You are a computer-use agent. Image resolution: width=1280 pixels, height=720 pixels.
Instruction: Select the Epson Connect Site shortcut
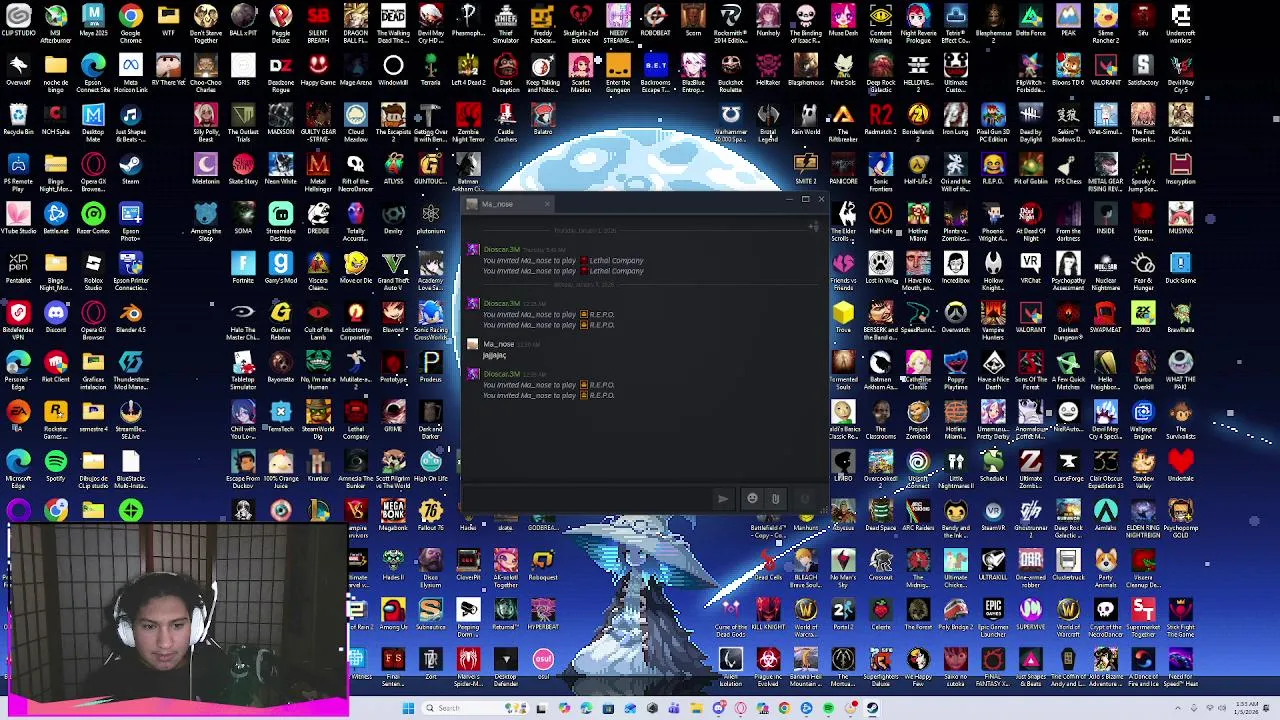coord(93,71)
